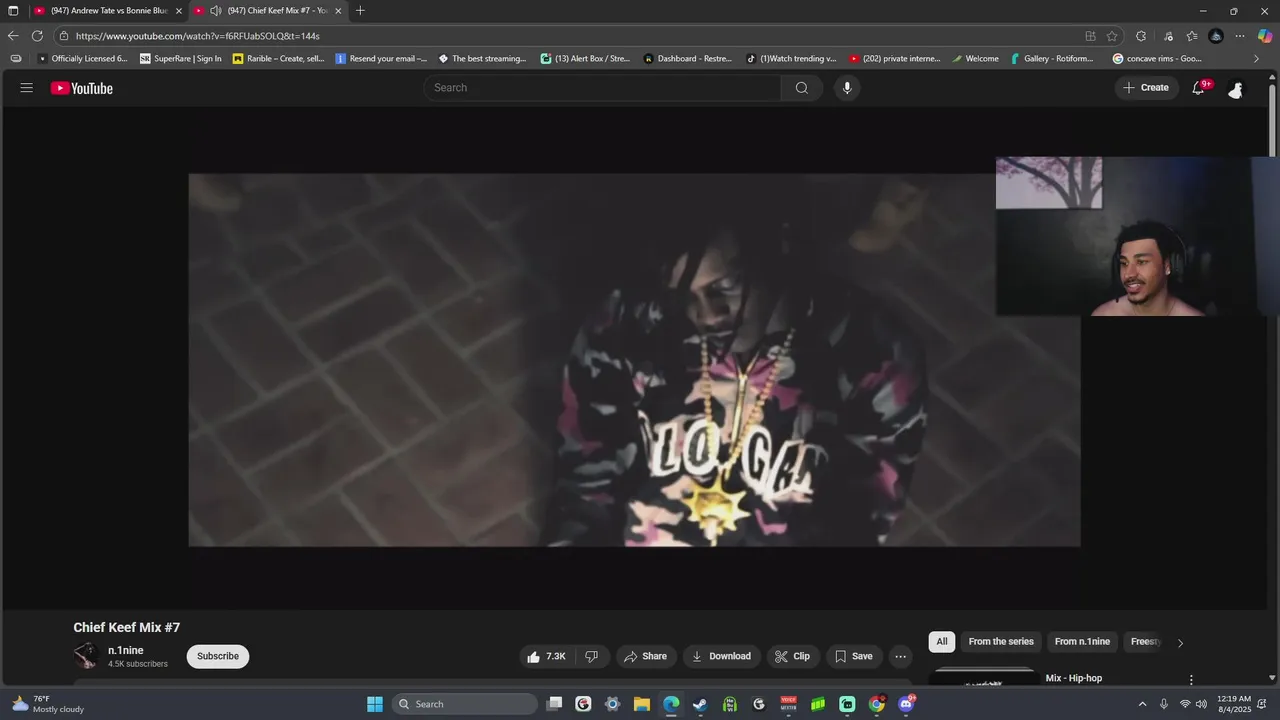Open Discord from the taskbar
1280x720 pixels.
pos(906,704)
